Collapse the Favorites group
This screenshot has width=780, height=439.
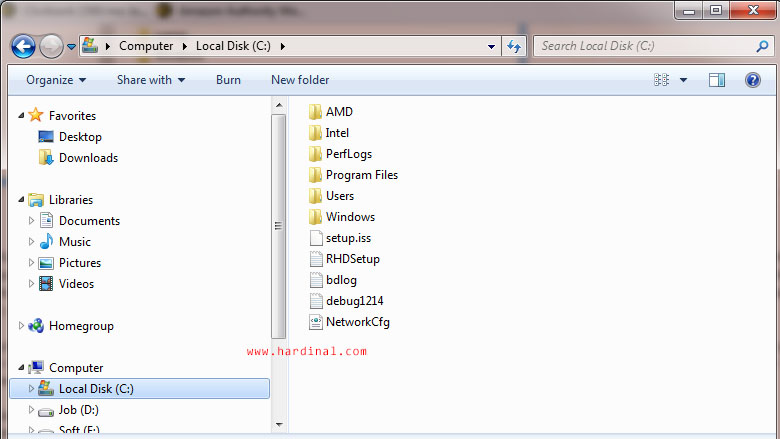pos(21,115)
